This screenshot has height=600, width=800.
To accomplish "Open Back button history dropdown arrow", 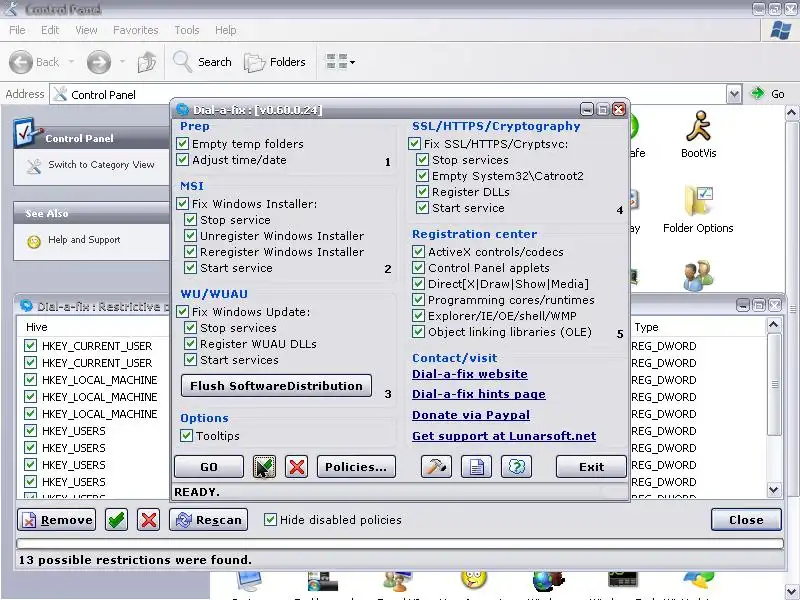I will pyautogui.click(x=71, y=62).
